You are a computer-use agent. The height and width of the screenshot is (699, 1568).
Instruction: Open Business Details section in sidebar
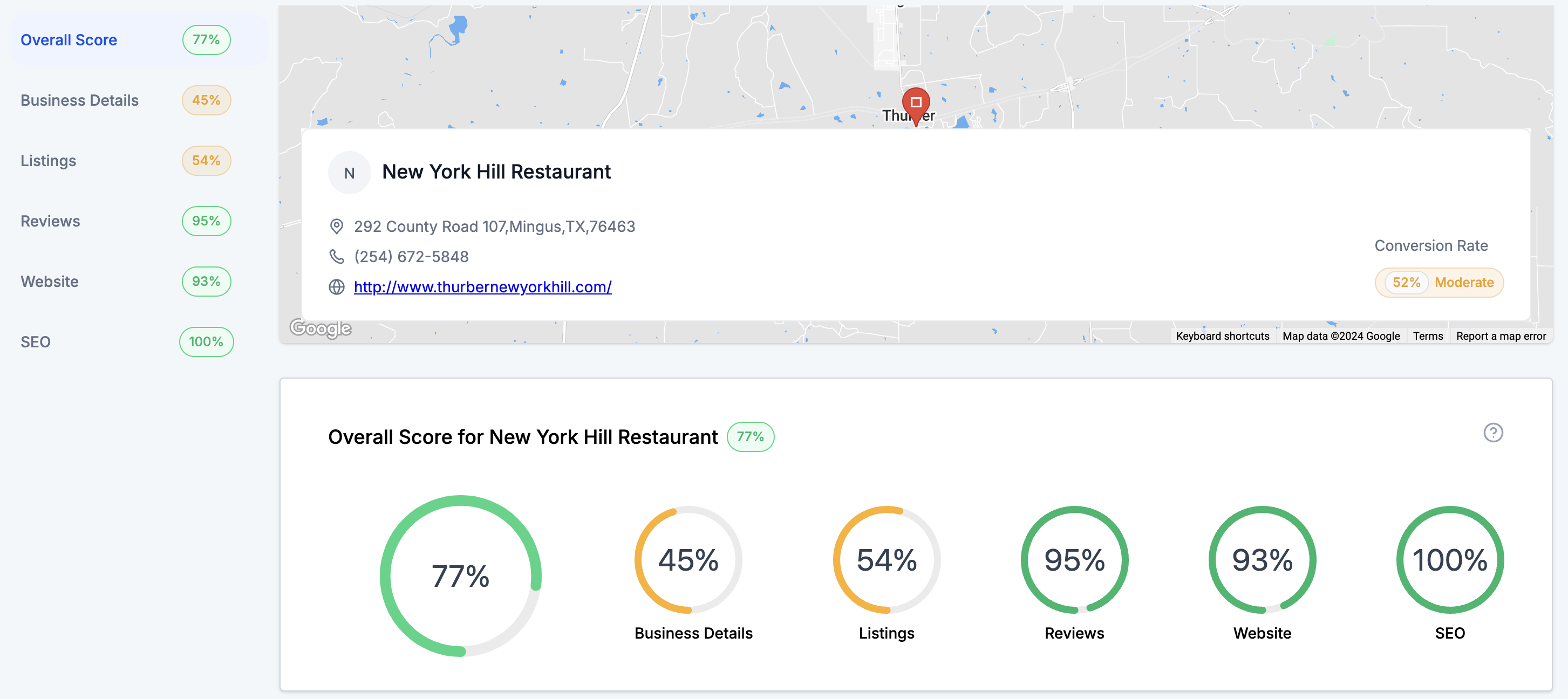click(80, 100)
